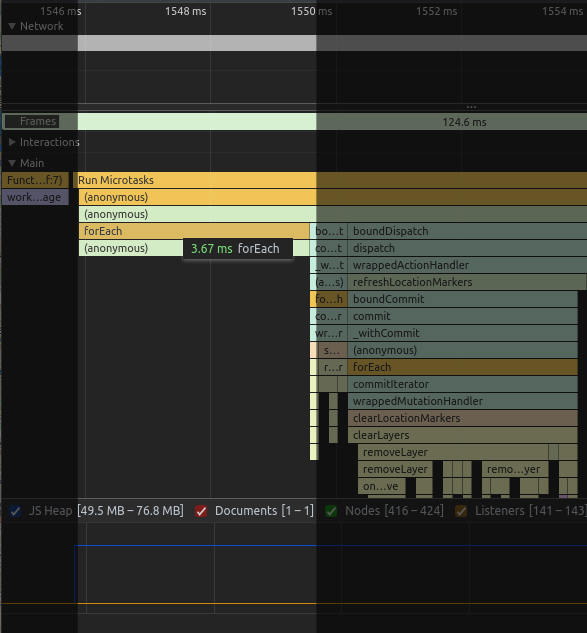The height and width of the screenshot is (633, 587).
Task: Uncheck the Documents checkbox
Action: pyautogui.click(x=201, y=511)
